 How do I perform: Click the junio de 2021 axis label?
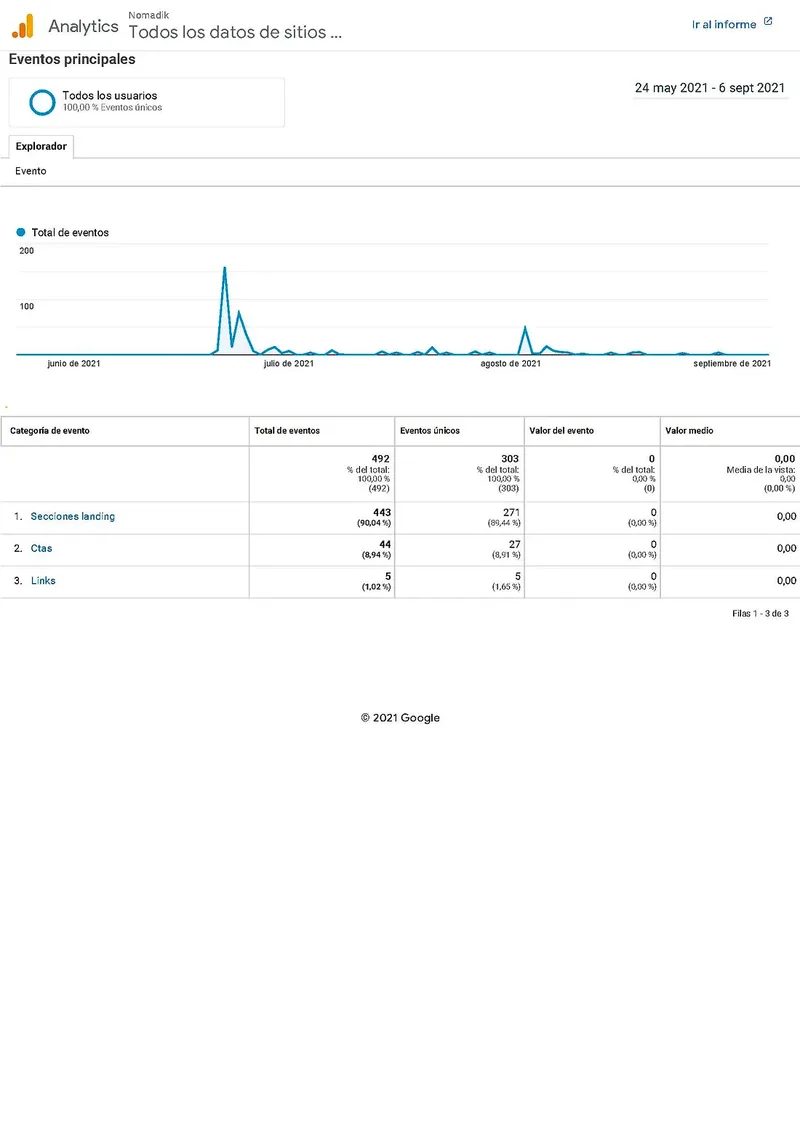click(74, 363)
